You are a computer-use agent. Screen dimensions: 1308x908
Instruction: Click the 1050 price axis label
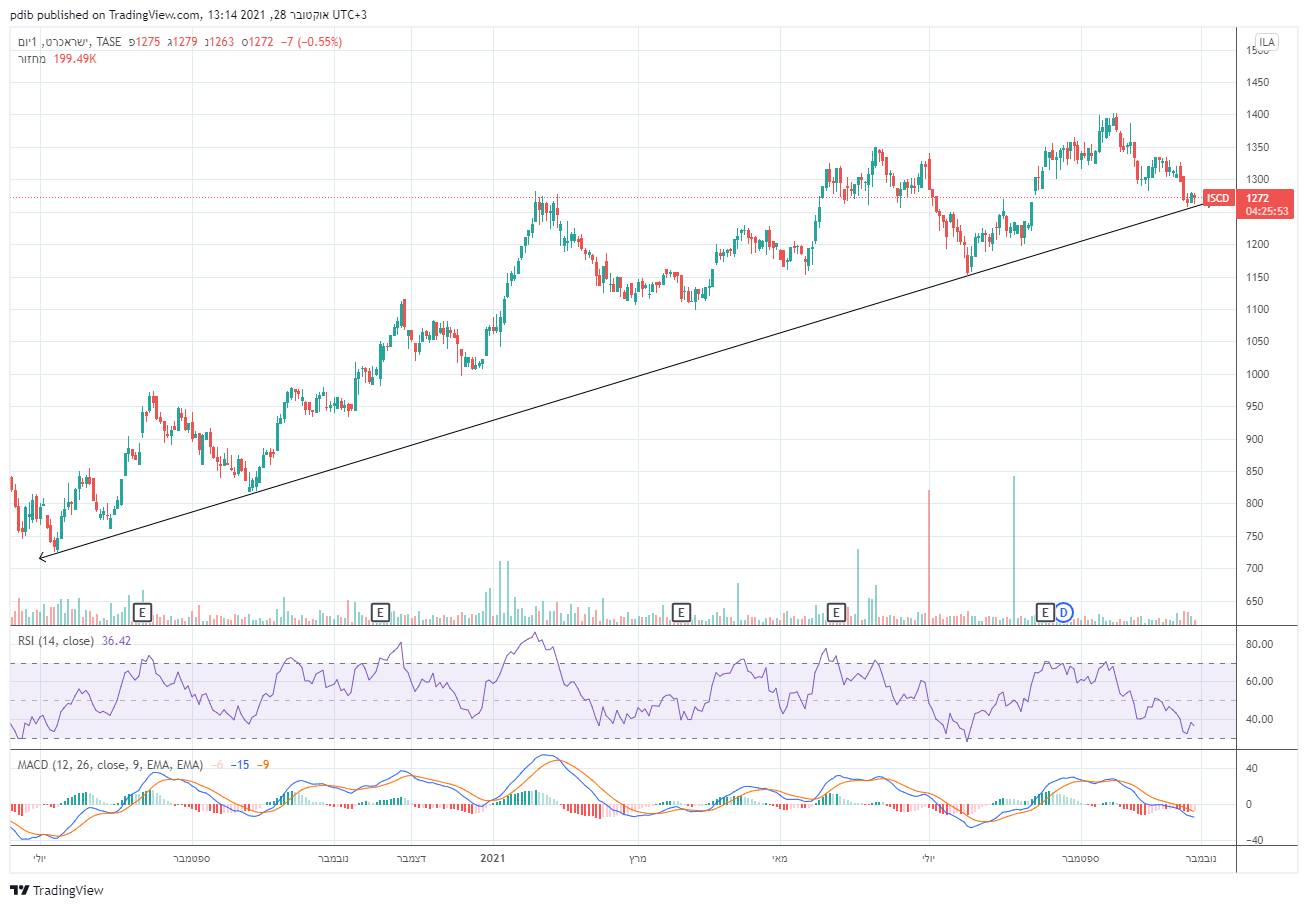[1257, 341]
